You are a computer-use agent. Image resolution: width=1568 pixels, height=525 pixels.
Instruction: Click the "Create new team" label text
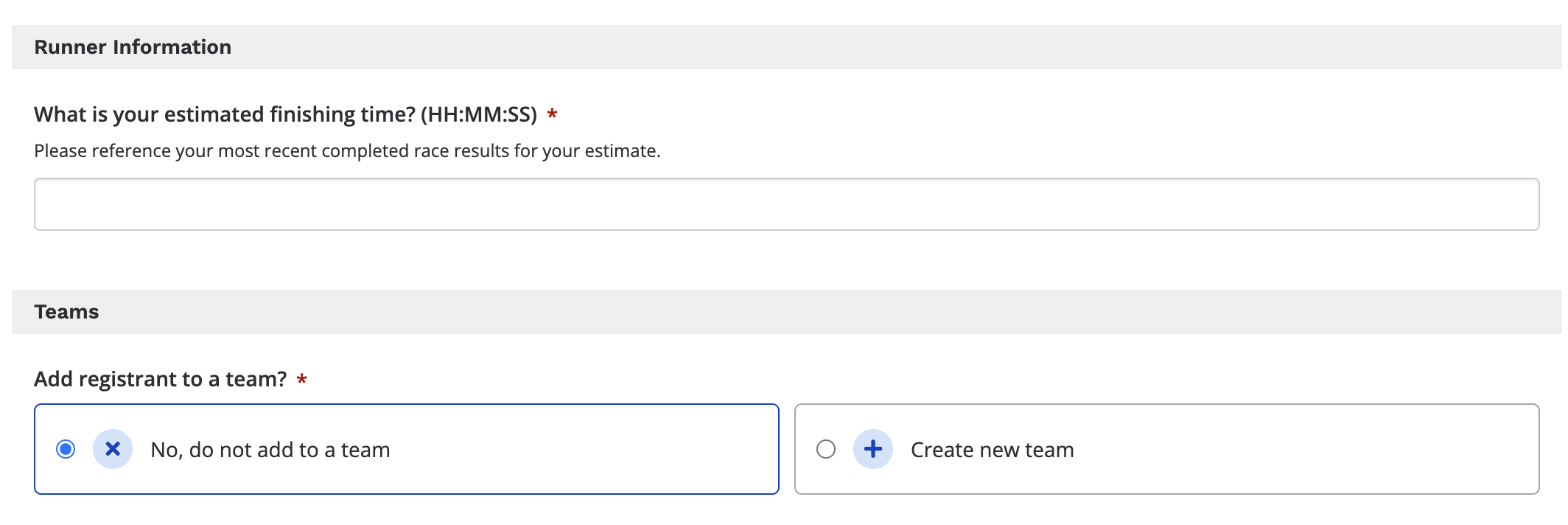point(992,450)
